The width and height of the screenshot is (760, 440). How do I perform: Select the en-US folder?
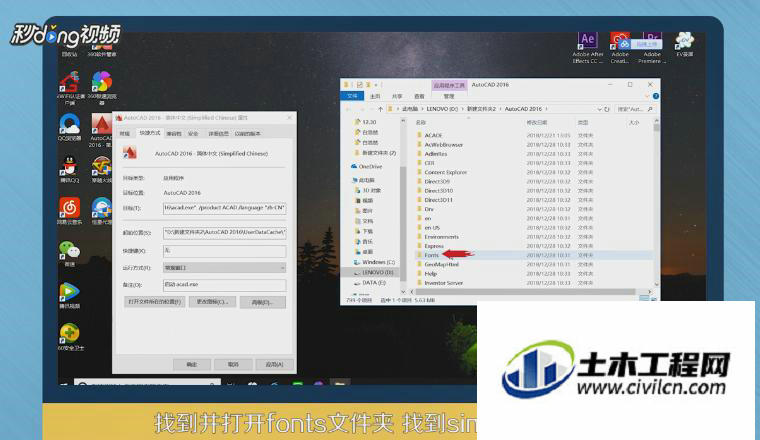432,227
